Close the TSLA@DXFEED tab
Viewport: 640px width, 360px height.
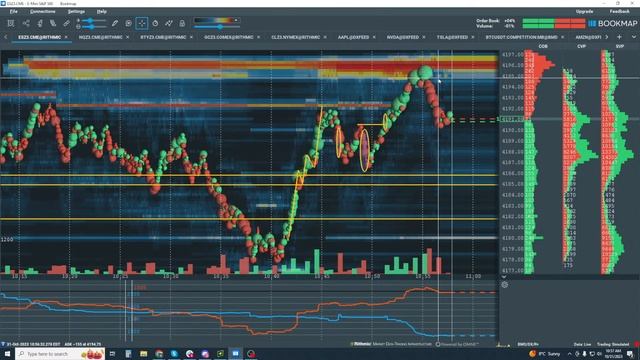click(x=473, y=37)
